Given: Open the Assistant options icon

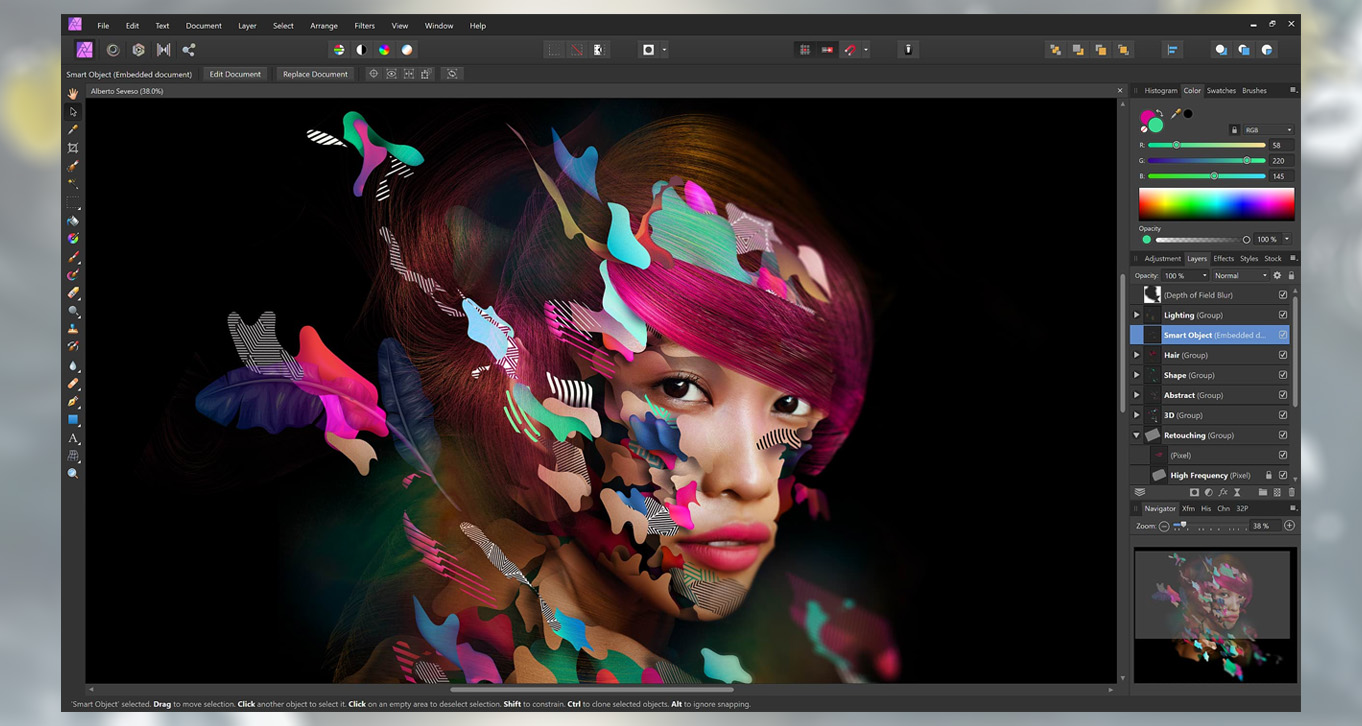Looking at the screenshot, I should click(908, 49).
